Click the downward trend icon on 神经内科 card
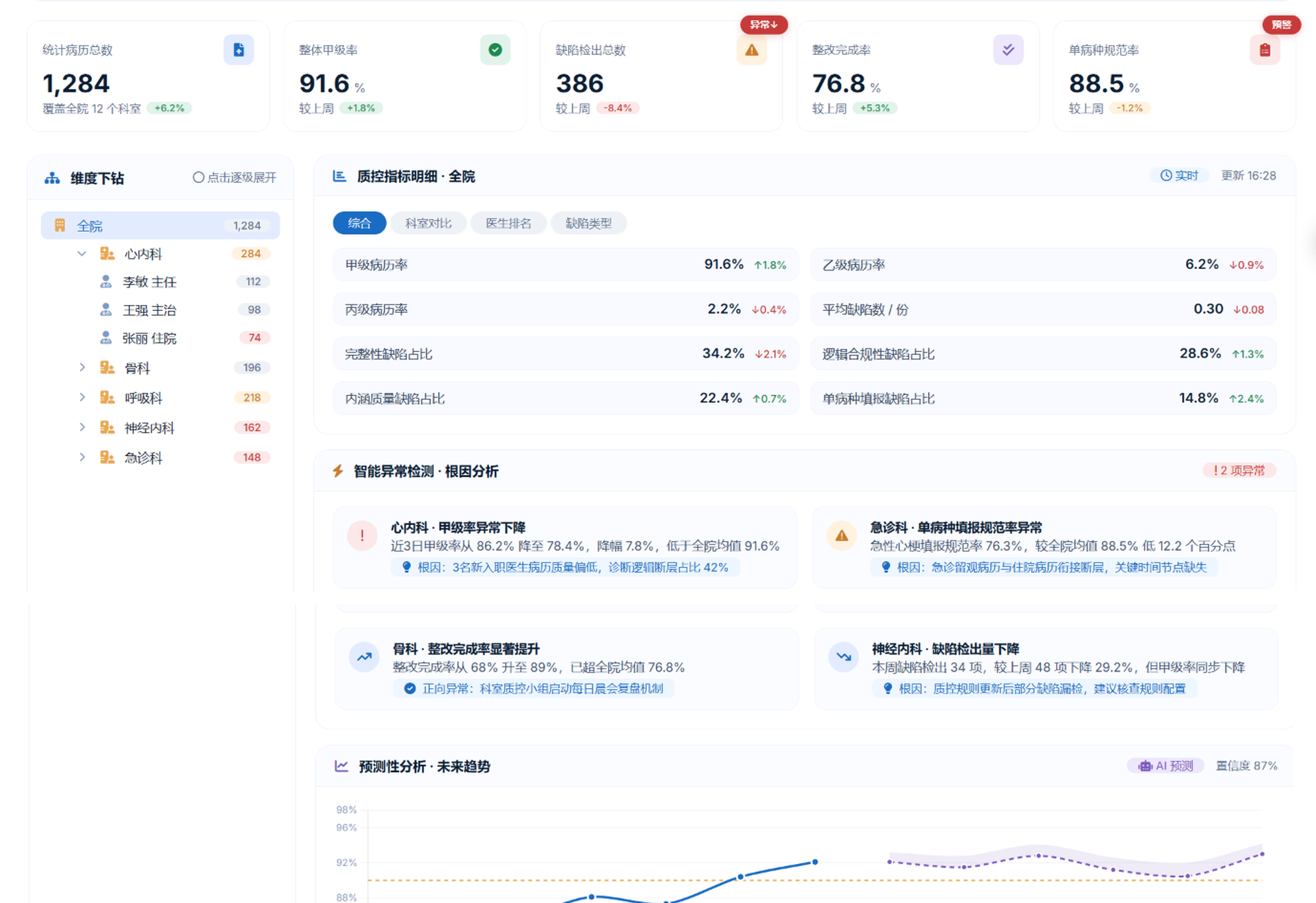Viewport: 1316px width, 903px height. pyautogui.click(x=843, y=657)
